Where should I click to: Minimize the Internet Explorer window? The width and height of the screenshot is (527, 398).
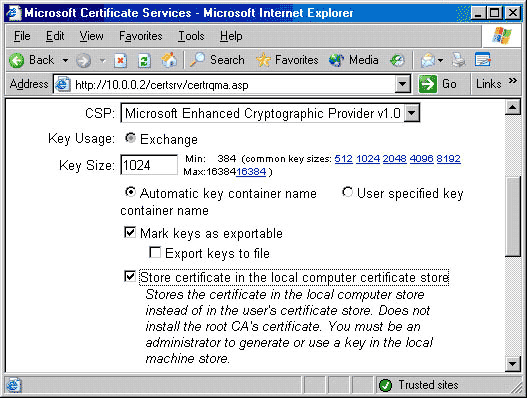tap(478, 13)
